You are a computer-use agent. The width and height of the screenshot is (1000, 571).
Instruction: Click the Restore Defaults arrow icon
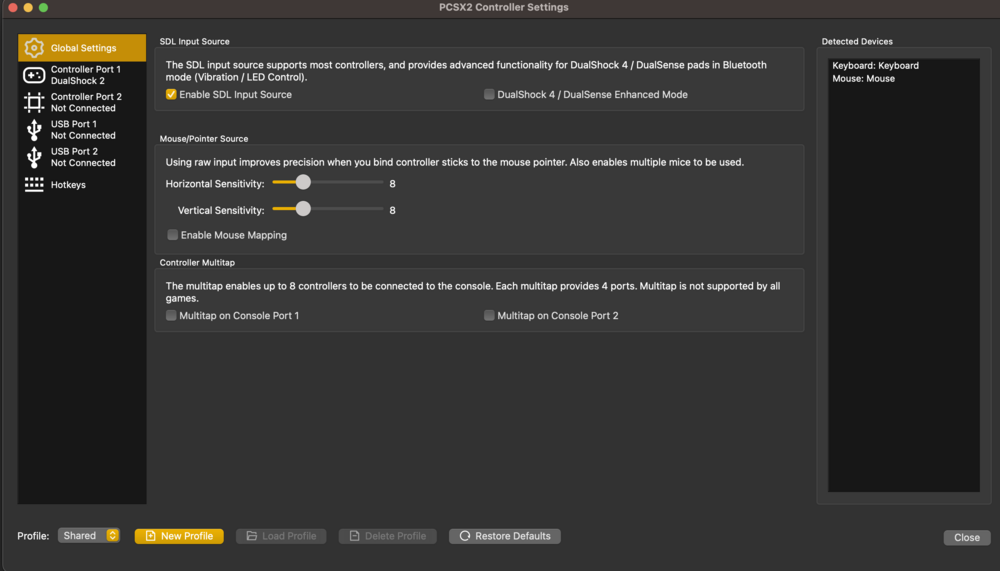tap(465, 536)
